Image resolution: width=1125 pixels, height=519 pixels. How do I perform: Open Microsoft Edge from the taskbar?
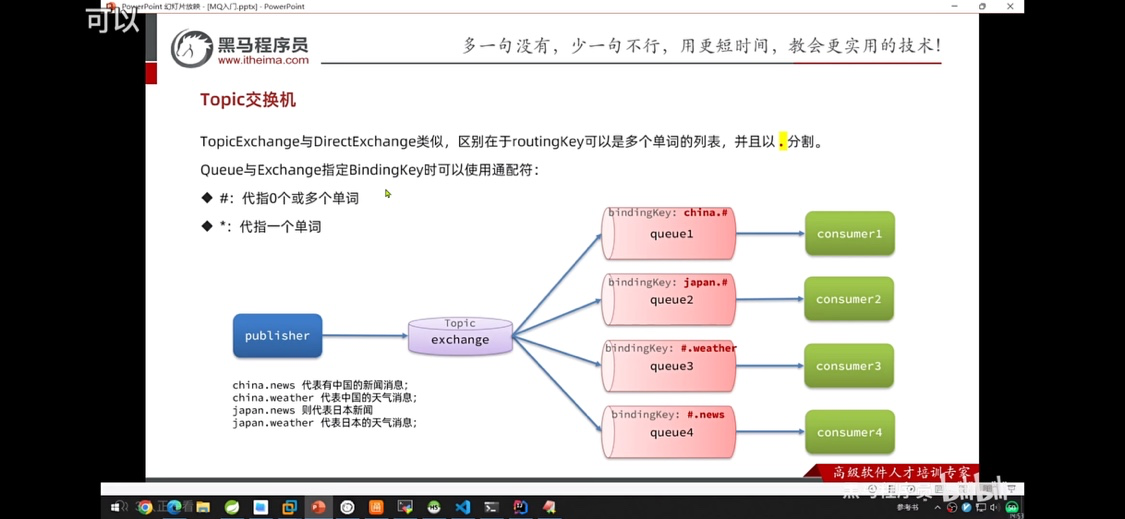click(x=174, y=507)
